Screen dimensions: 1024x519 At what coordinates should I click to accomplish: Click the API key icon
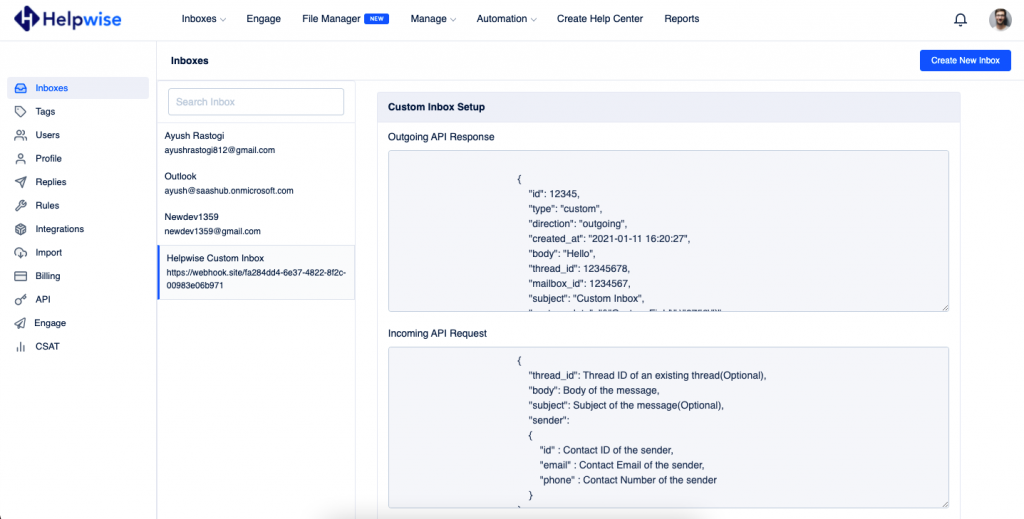point(21,300)
